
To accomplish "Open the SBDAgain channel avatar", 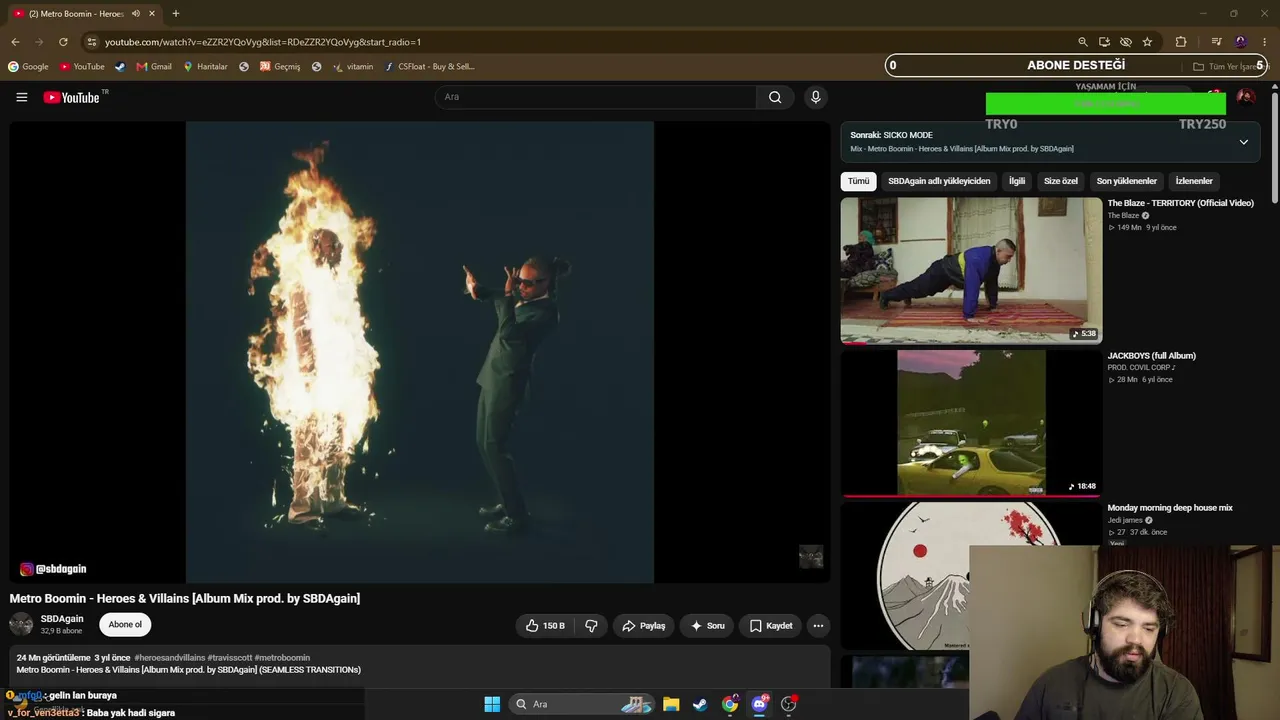I will click(x=21, y=625).
